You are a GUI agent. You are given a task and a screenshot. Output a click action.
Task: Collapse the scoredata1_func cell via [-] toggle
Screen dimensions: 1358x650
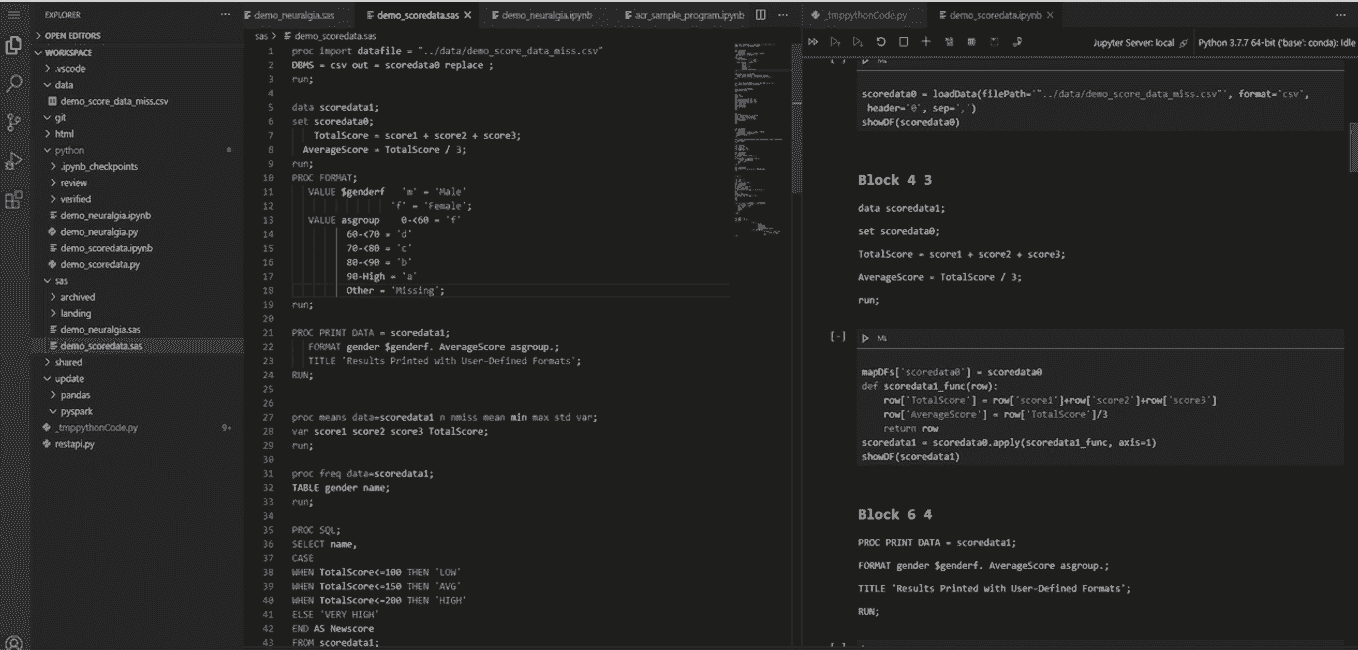point(838,337)
